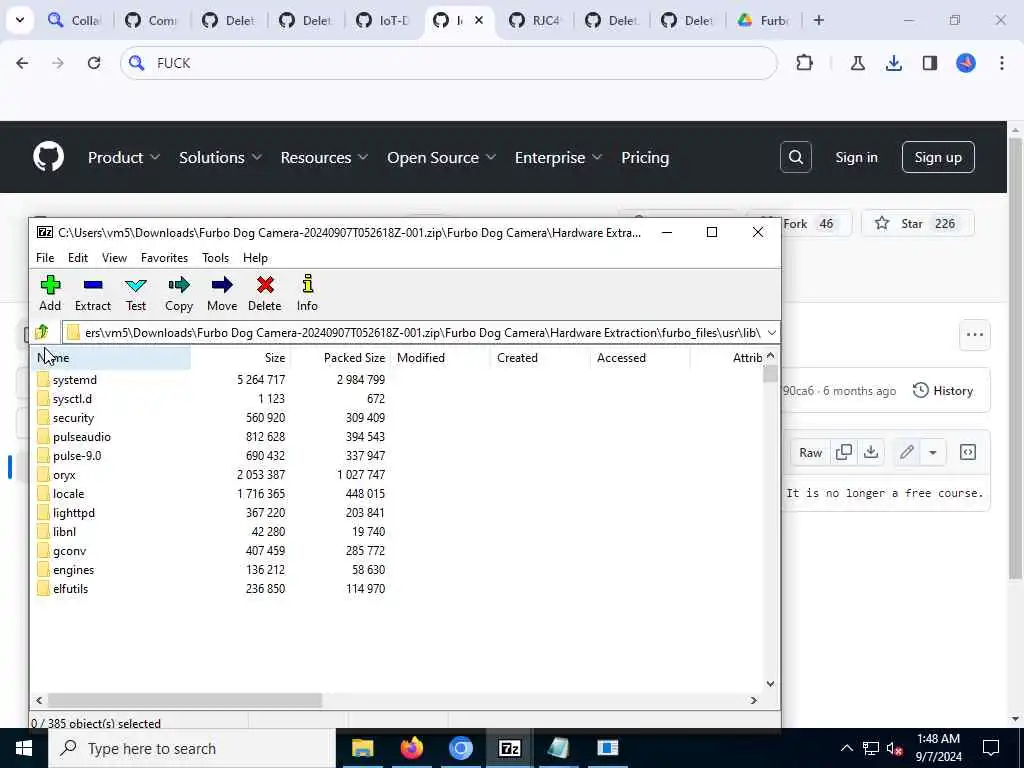Open the Tools menu in 7-Zip
The height and width of the screenshot is (768, 1024).
[x=216, y=257]
